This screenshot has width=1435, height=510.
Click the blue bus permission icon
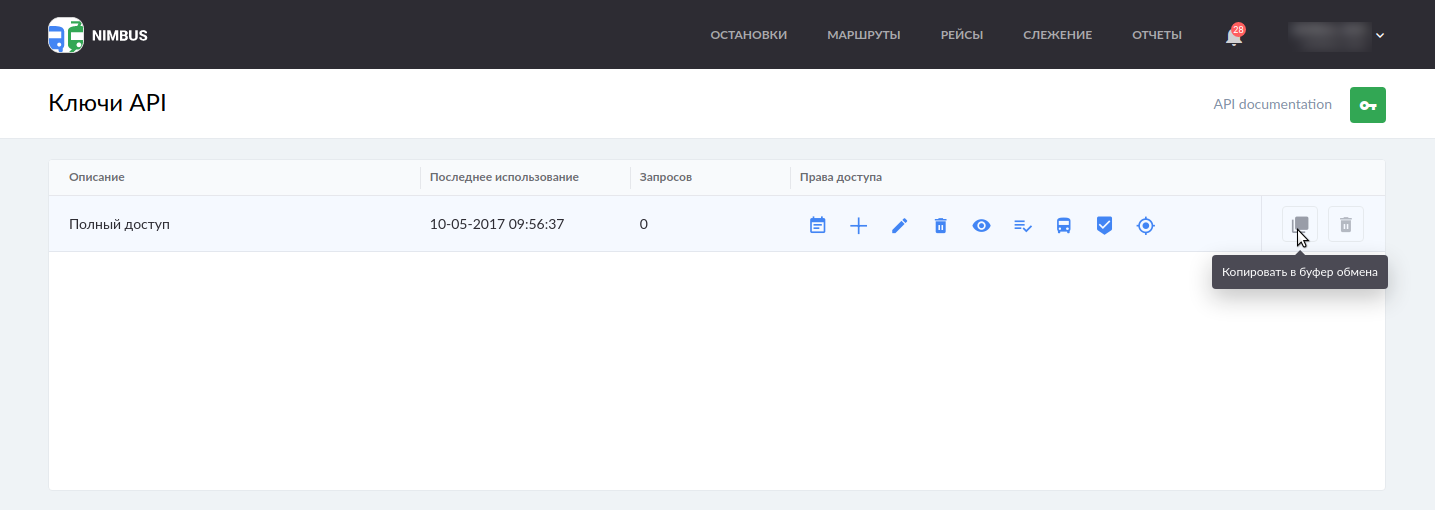[1064, 225]
